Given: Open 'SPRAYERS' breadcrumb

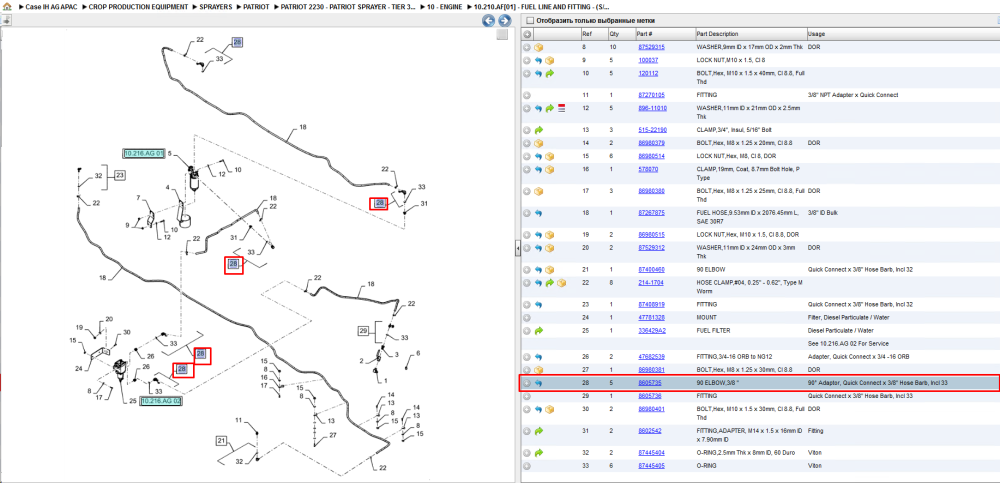Looking at the screenshot, I should [214, 6].
